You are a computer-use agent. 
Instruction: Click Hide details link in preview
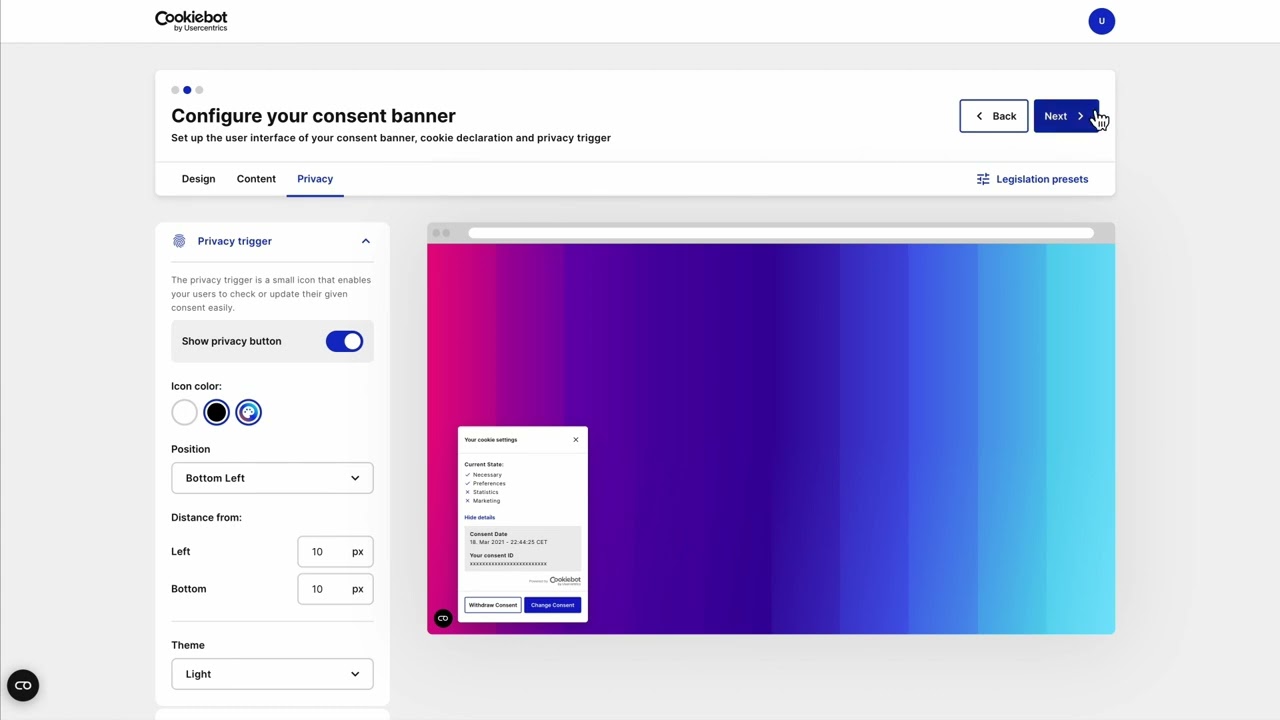pos(480,517)
